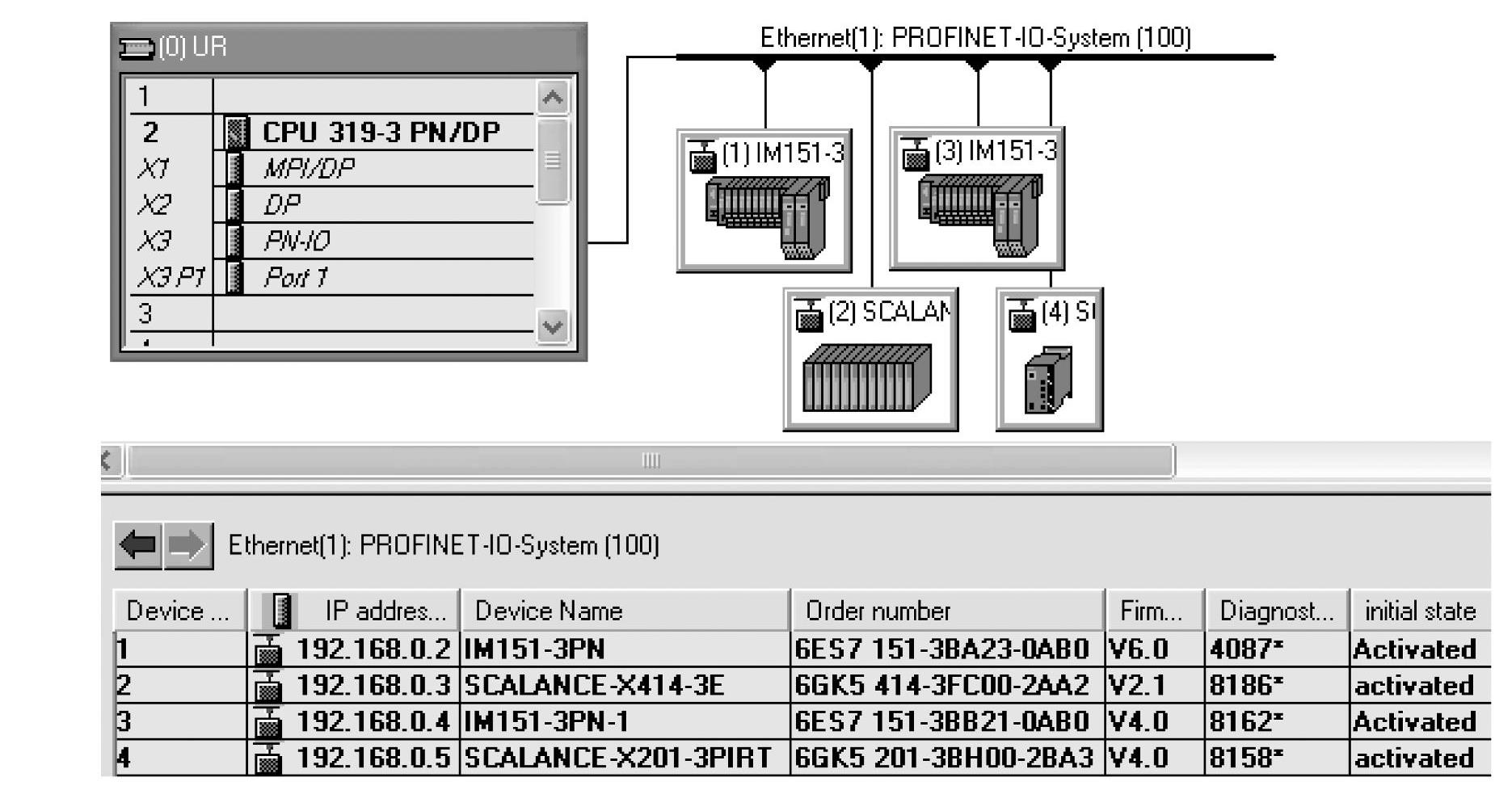Click the small header icon of (1) IM151-3
This screenshot has height=790, width=1512.
(703, 156)
